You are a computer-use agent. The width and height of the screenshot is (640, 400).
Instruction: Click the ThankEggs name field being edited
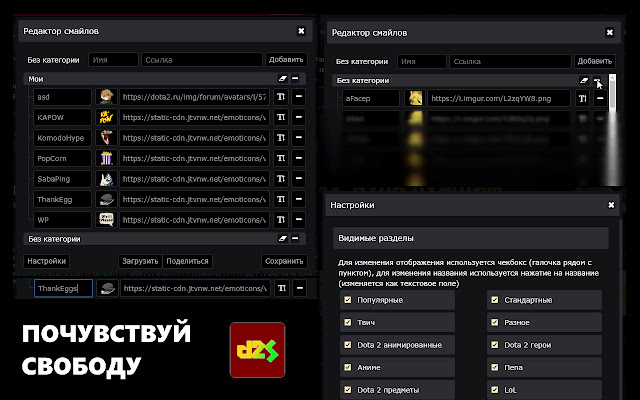click(63, 288)
